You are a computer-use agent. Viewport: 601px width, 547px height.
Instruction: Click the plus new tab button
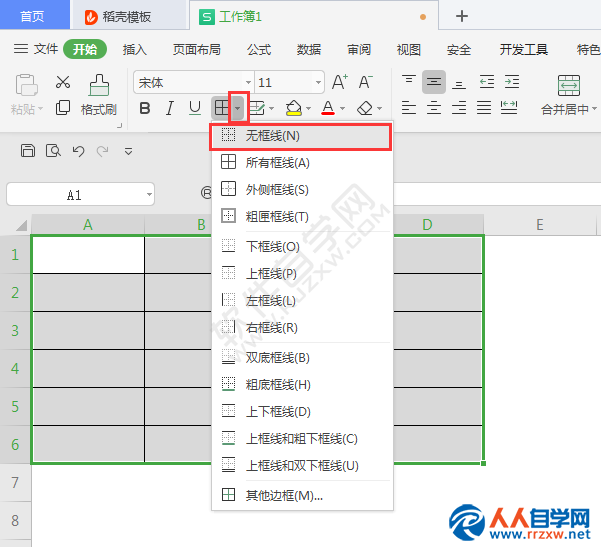click(462, 16)
